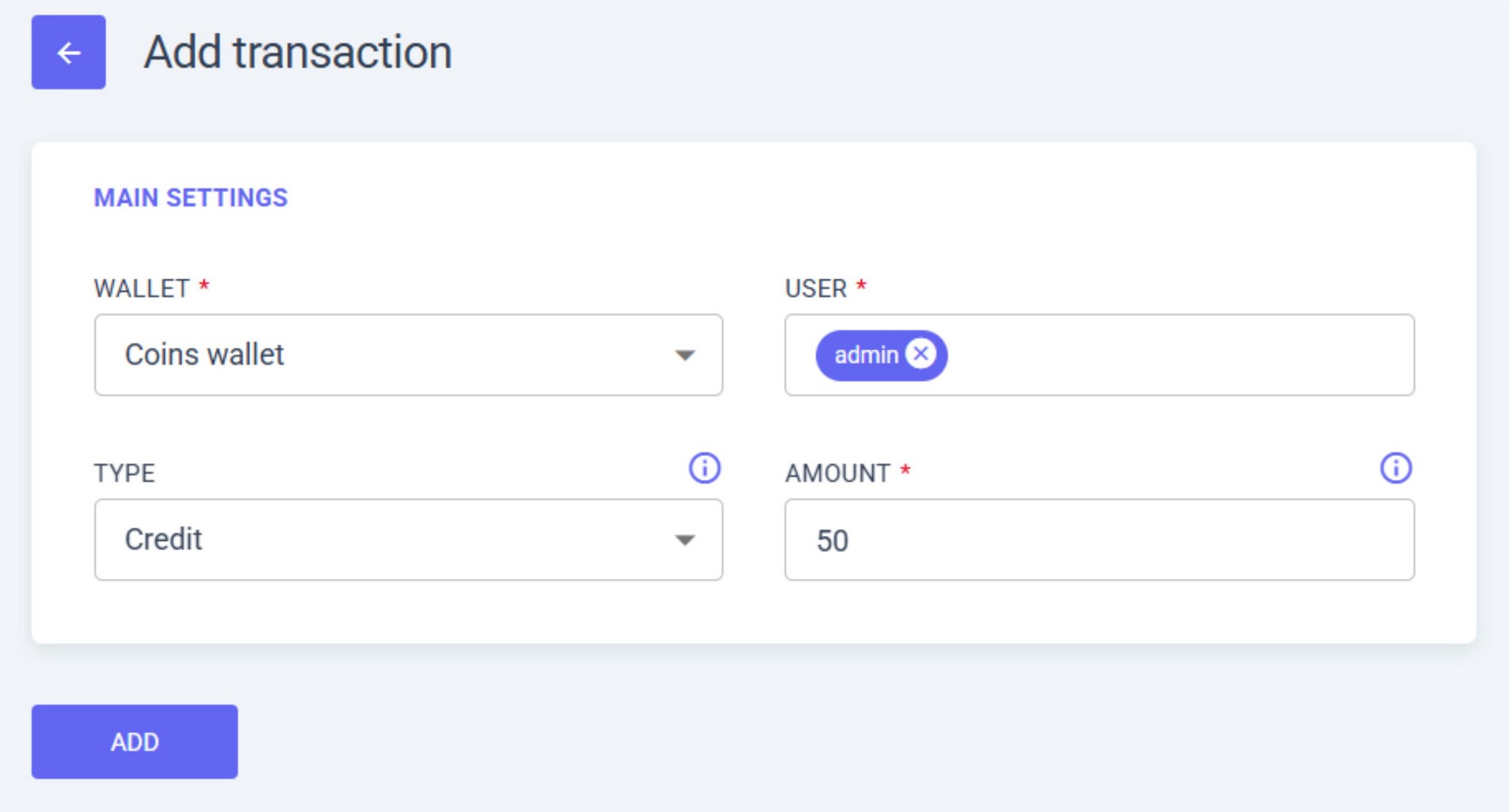Open the Type field info icon
The width and height of the screenshot is (1510, 812).
click(704, 468)
